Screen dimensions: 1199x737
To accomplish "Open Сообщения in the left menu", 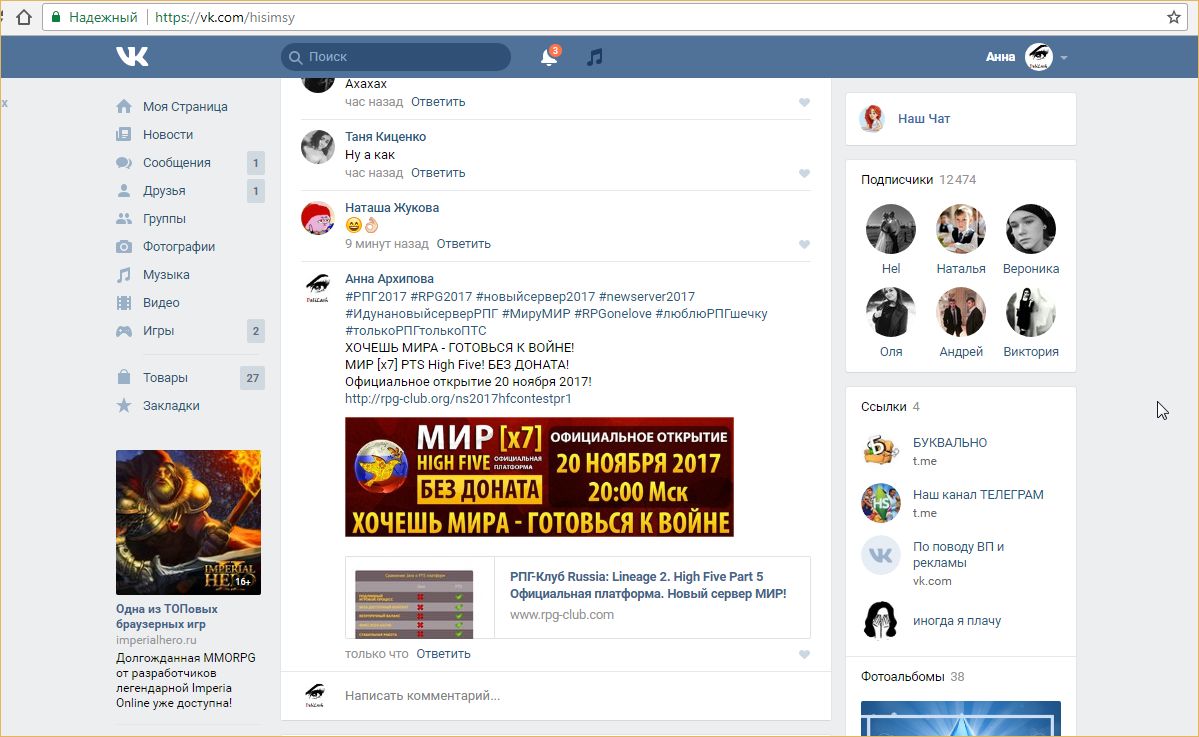I will [176, 163].
